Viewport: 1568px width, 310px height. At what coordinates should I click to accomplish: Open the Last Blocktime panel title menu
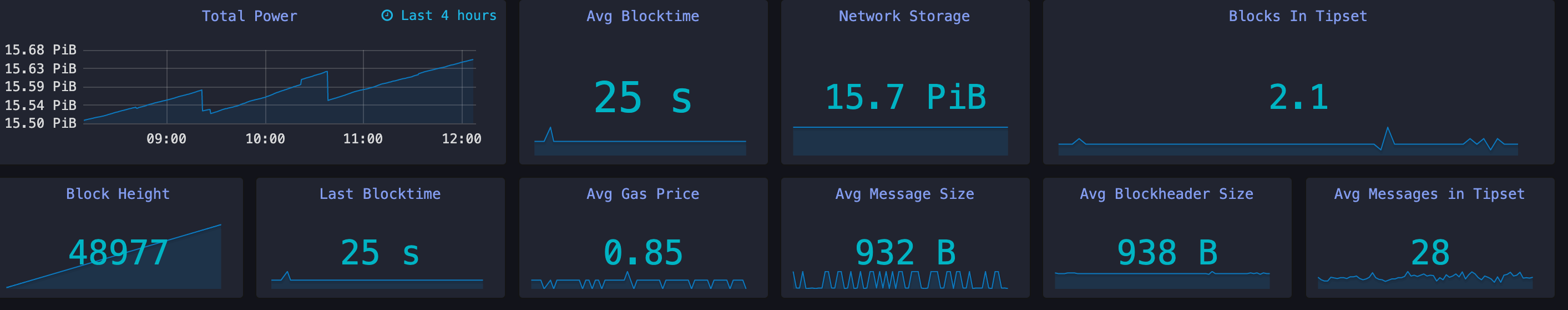tap(380, 194)
